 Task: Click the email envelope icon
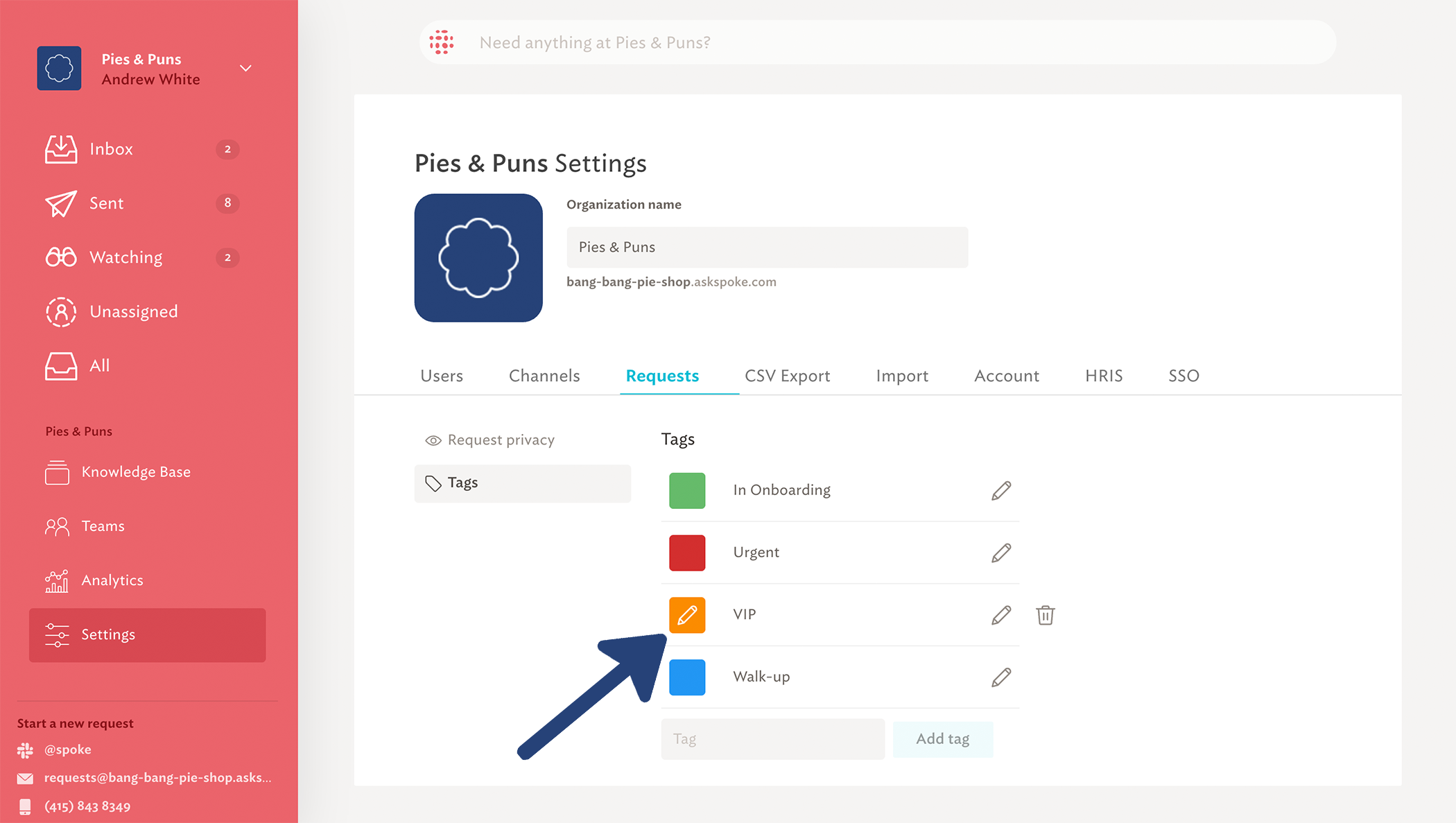25,779
